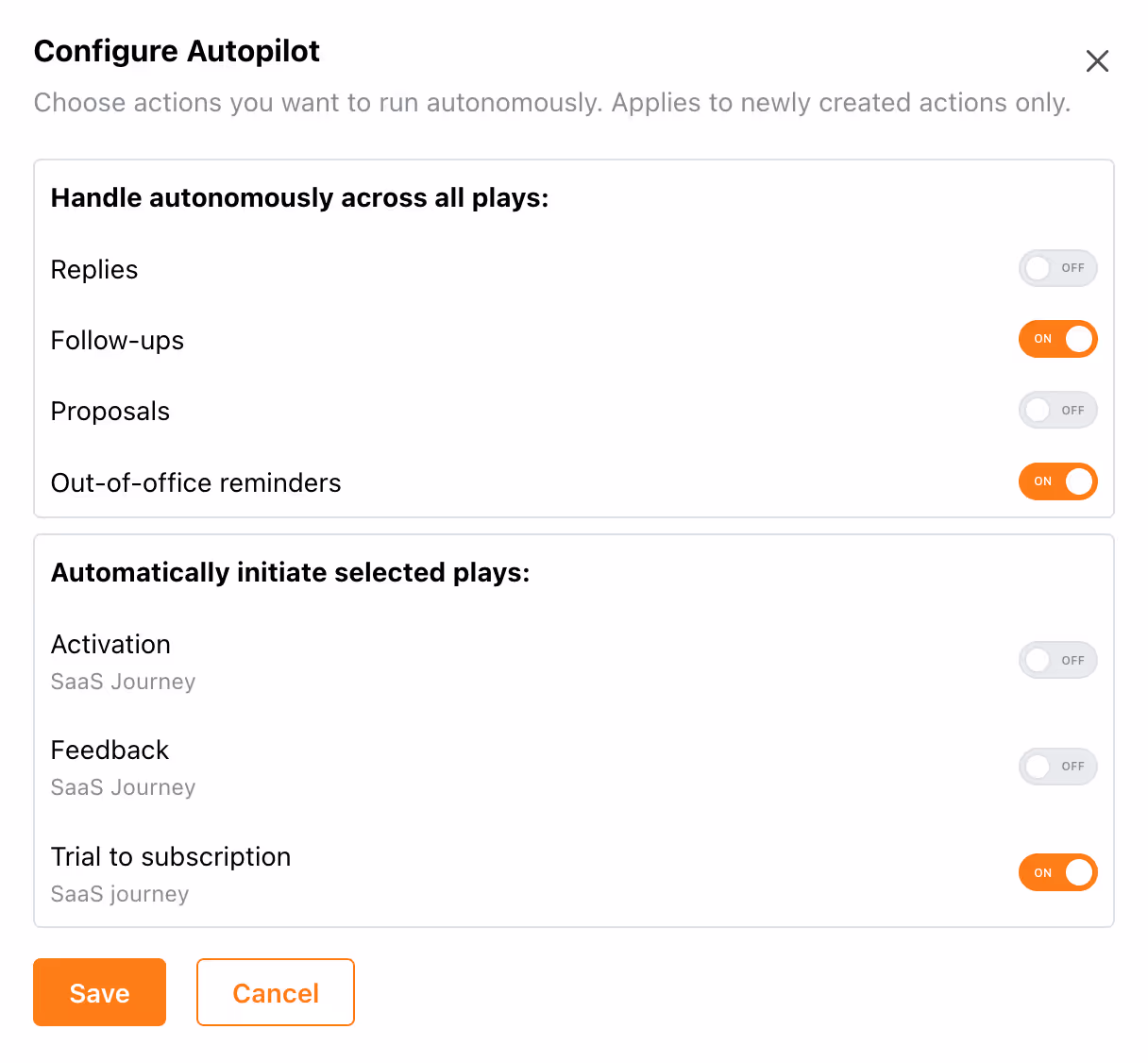This screenshot has width=1148, height=1063.
Task: Enable the Replies toggle
Action: (x=1057, y=268)
